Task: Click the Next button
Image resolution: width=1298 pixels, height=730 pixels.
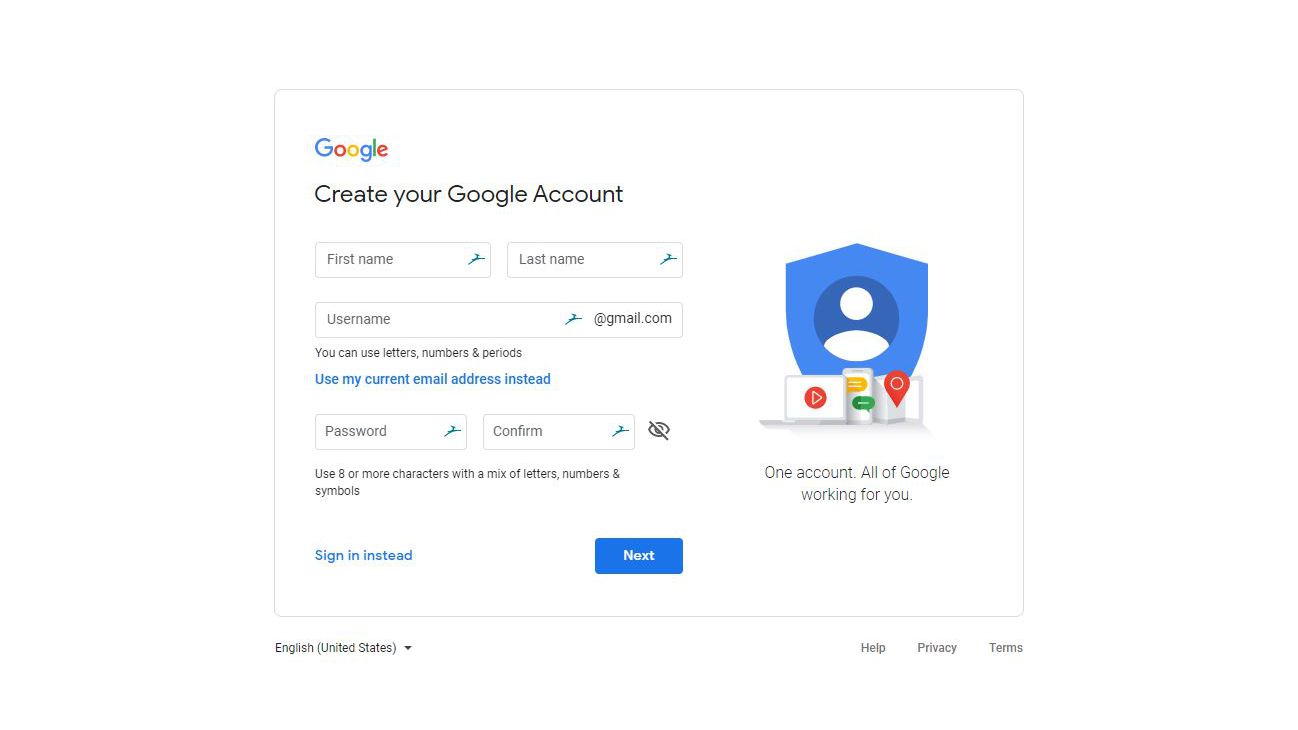Action: pyautogui.click(x=638, y=555)
